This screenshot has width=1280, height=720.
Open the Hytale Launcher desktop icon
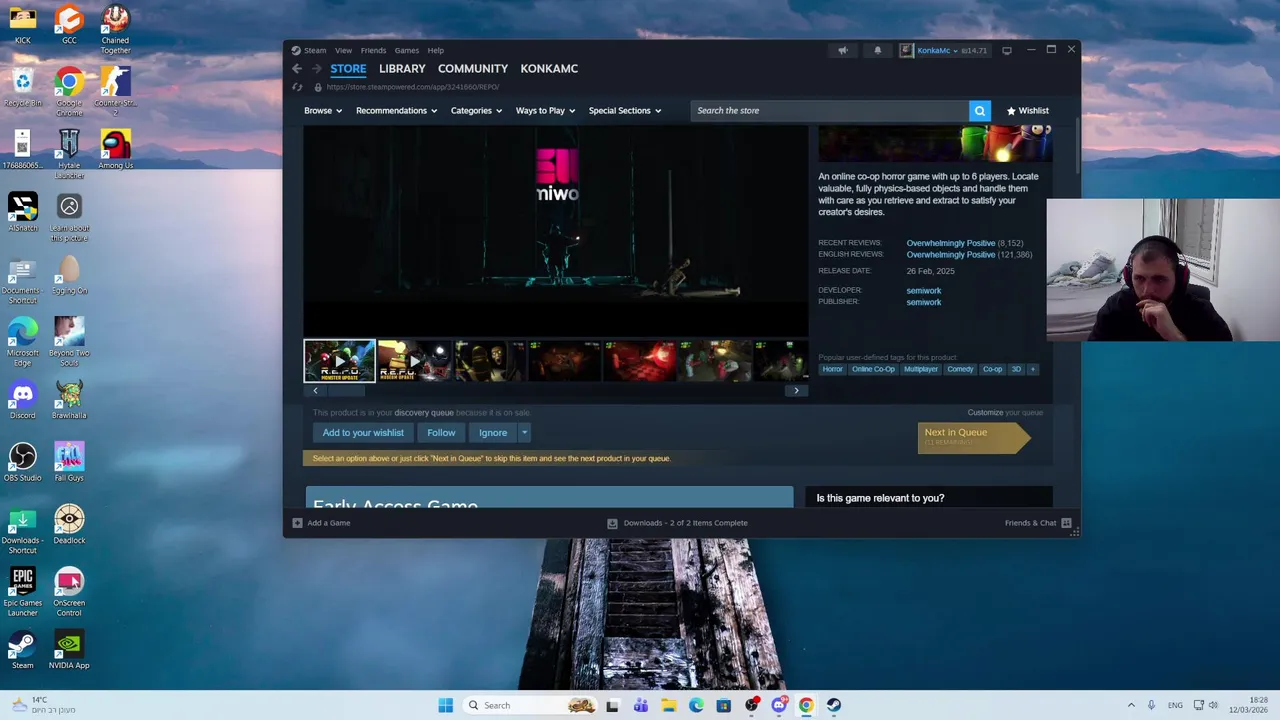click(69, 154)
